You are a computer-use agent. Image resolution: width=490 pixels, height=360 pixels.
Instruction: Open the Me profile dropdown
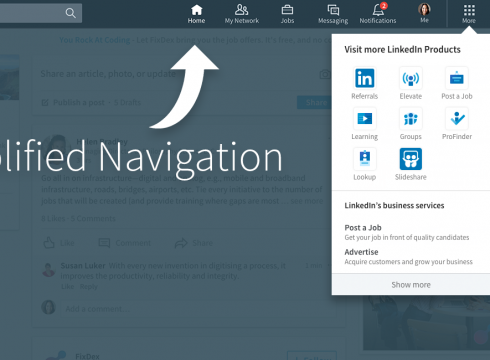pos(424,13)
